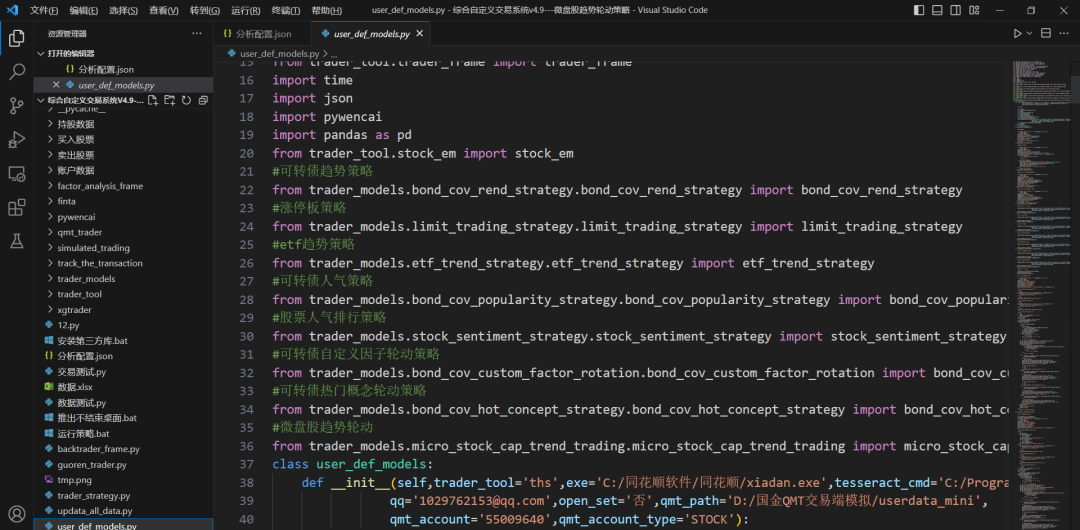Open the 终端(T) menu
Image resolution: width=1080 pixels, height=530 pixels.
286,10
